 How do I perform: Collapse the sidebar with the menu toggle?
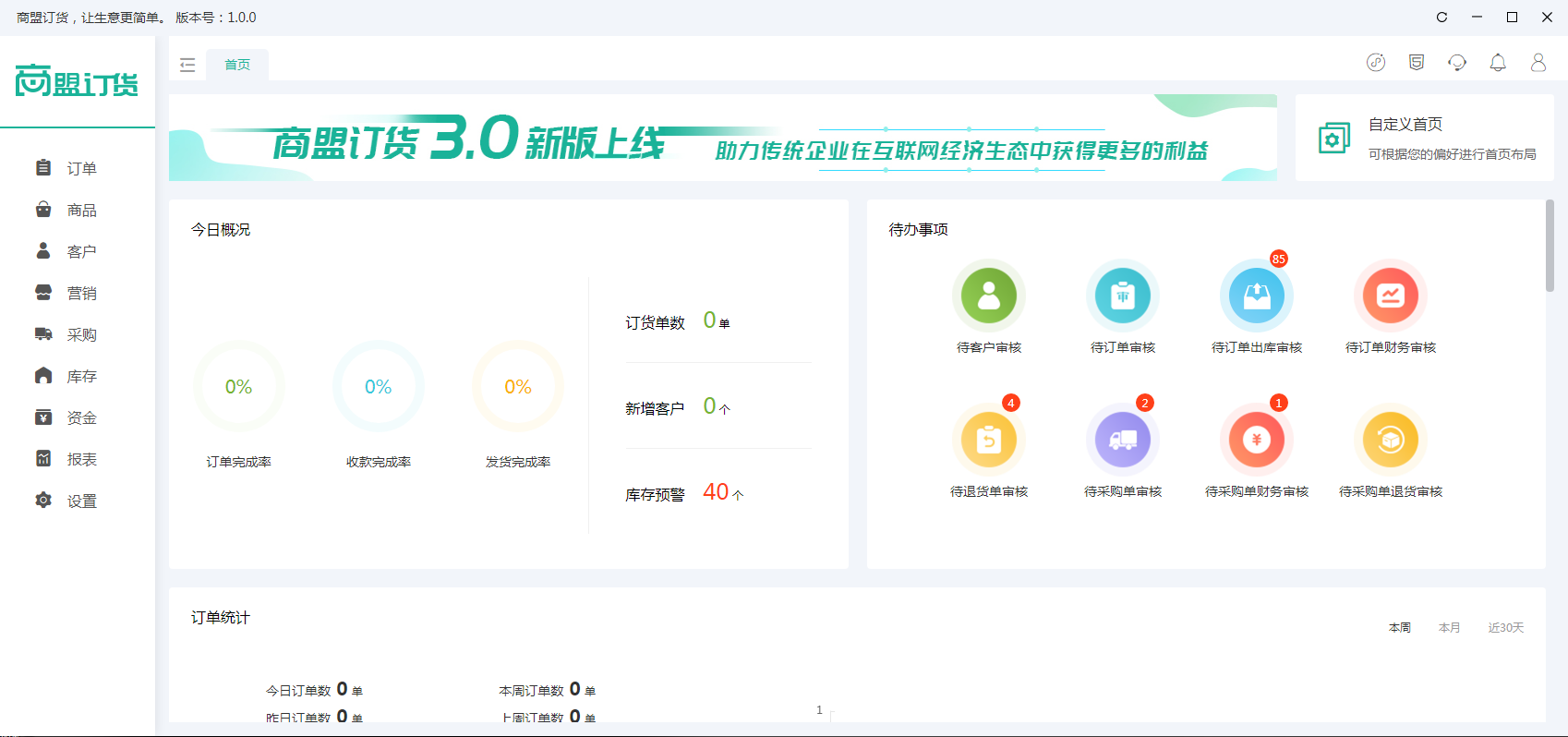187,65
